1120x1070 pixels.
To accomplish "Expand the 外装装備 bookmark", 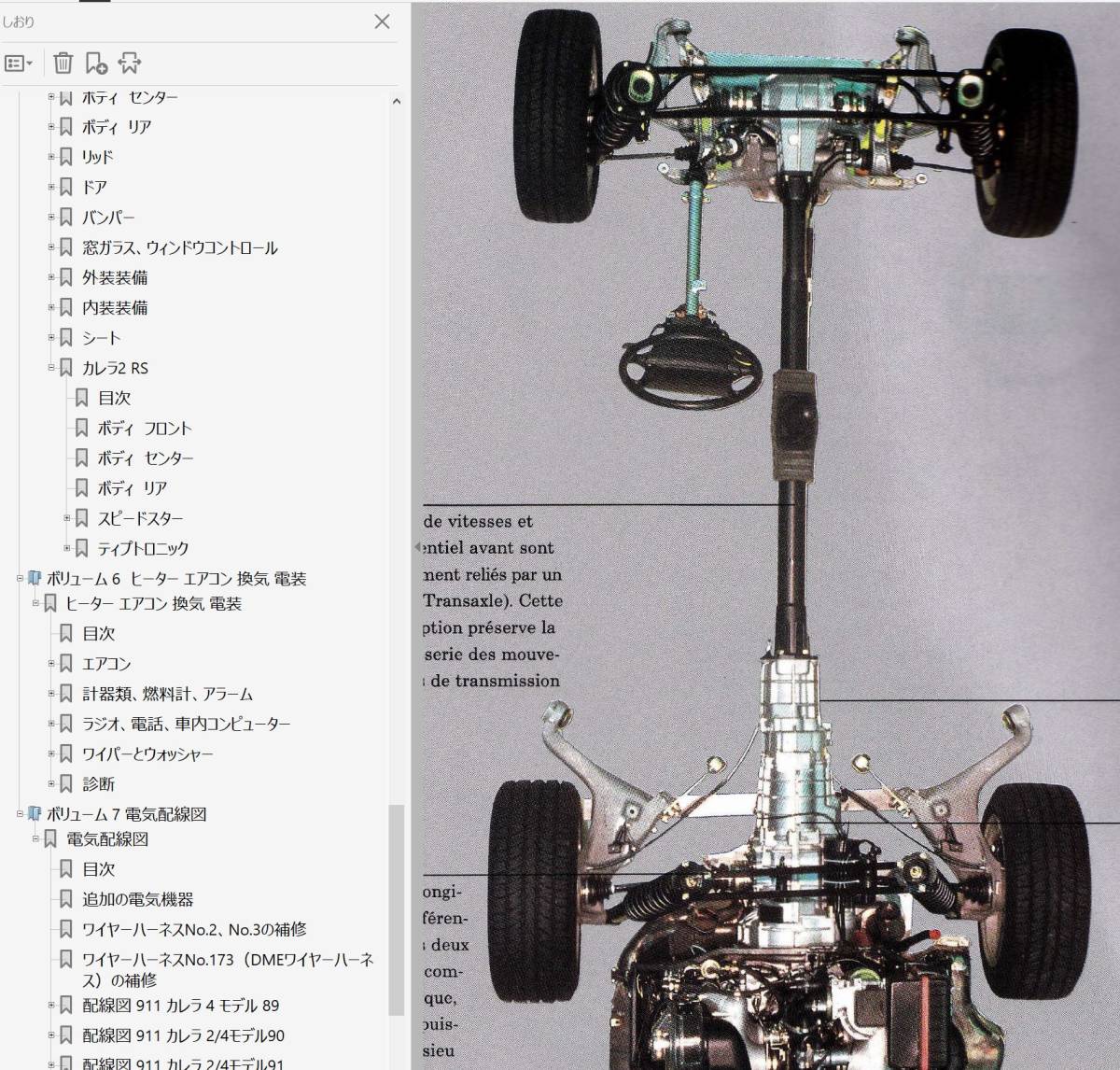I will 52,277.
